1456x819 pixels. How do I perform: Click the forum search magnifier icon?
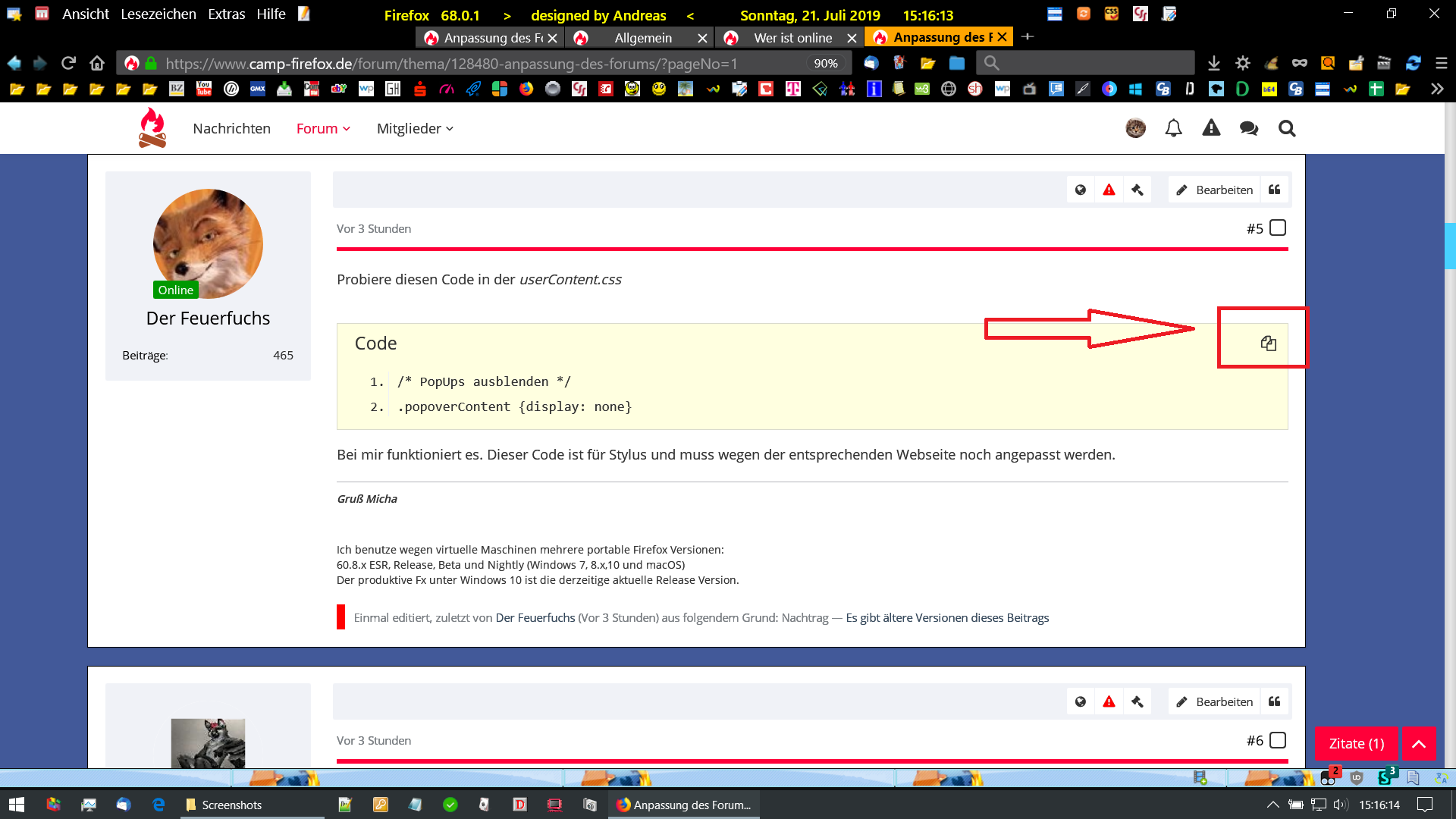pos(1287,129)
